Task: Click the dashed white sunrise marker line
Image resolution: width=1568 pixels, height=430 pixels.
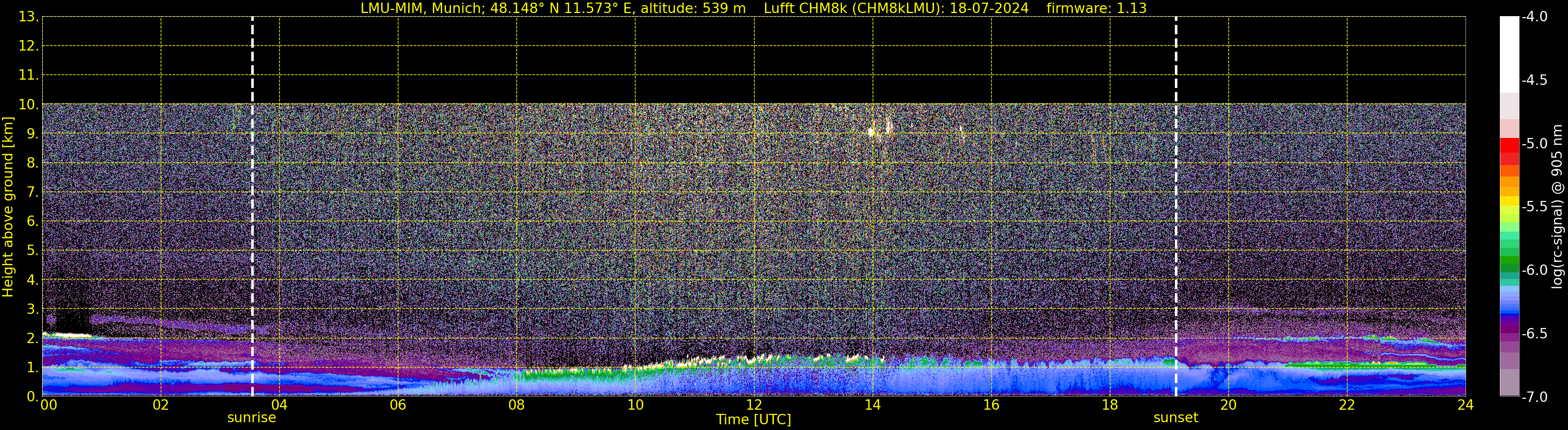Action: (252, 207)
